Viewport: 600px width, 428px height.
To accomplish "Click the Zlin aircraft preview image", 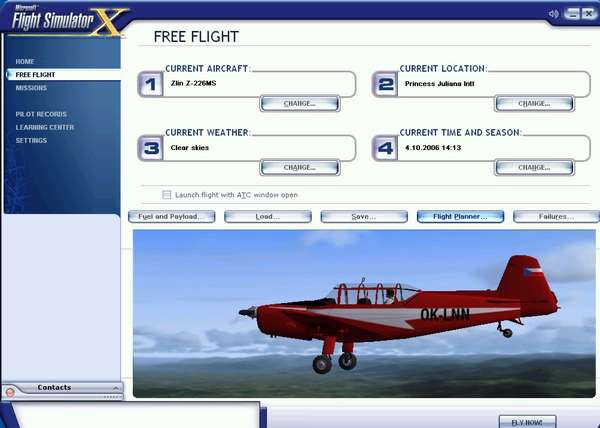I will tap(364, 314).
